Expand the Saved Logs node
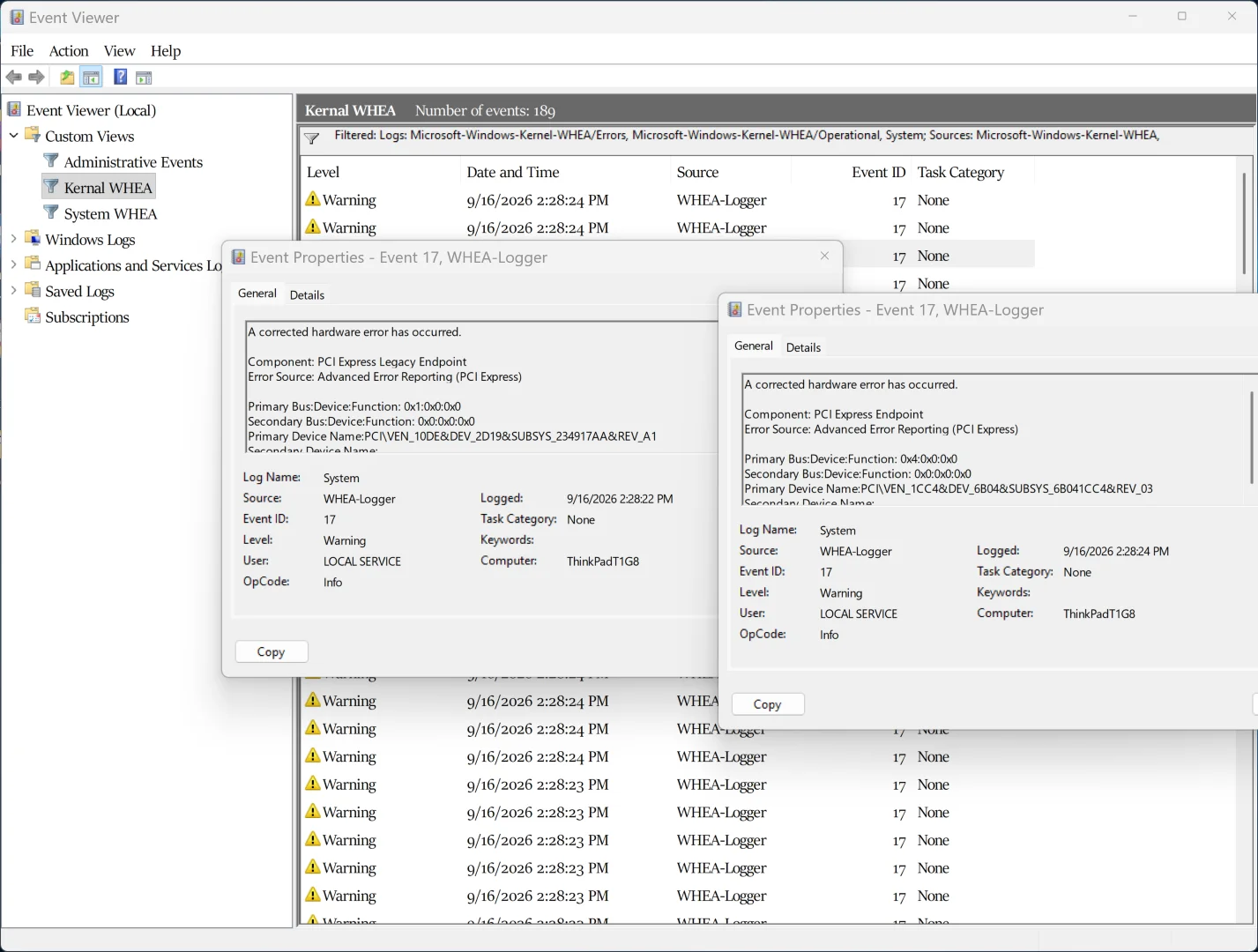This screenshot has height=952, width=1258. [x=13, y=290]
